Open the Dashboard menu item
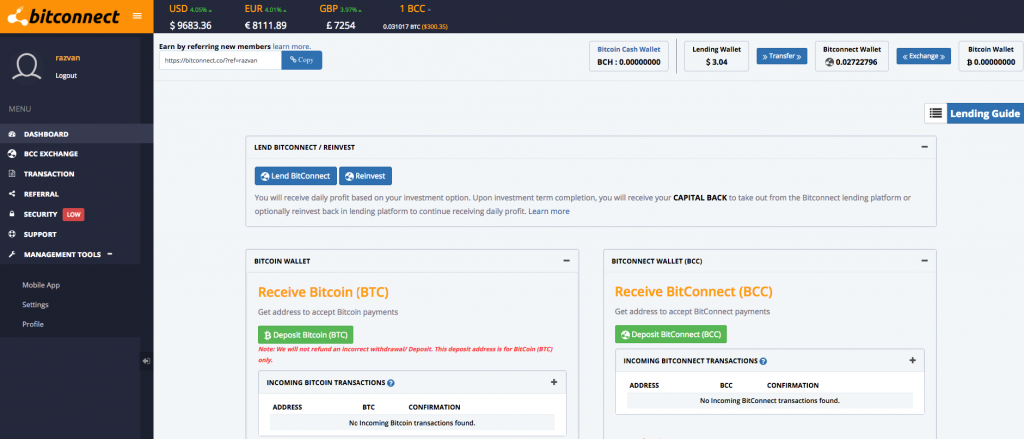The image size is (1024, 439). point(76,134)
